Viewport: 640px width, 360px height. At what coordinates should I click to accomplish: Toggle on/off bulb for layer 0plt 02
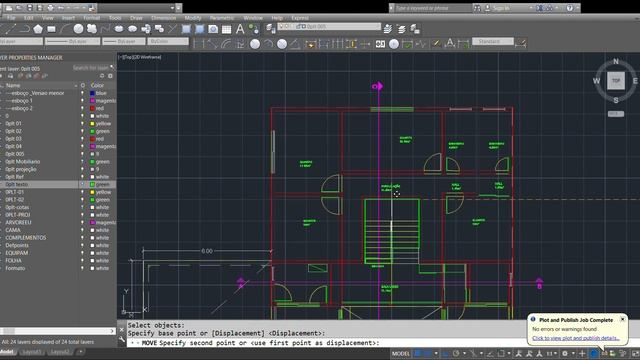(x=82, y=131)
